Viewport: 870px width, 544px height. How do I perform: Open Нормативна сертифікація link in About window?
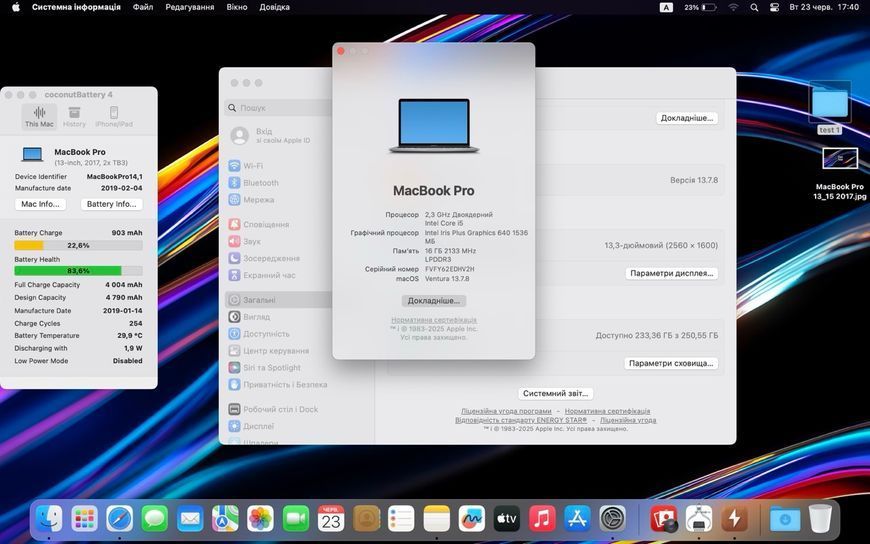(434, 320)
